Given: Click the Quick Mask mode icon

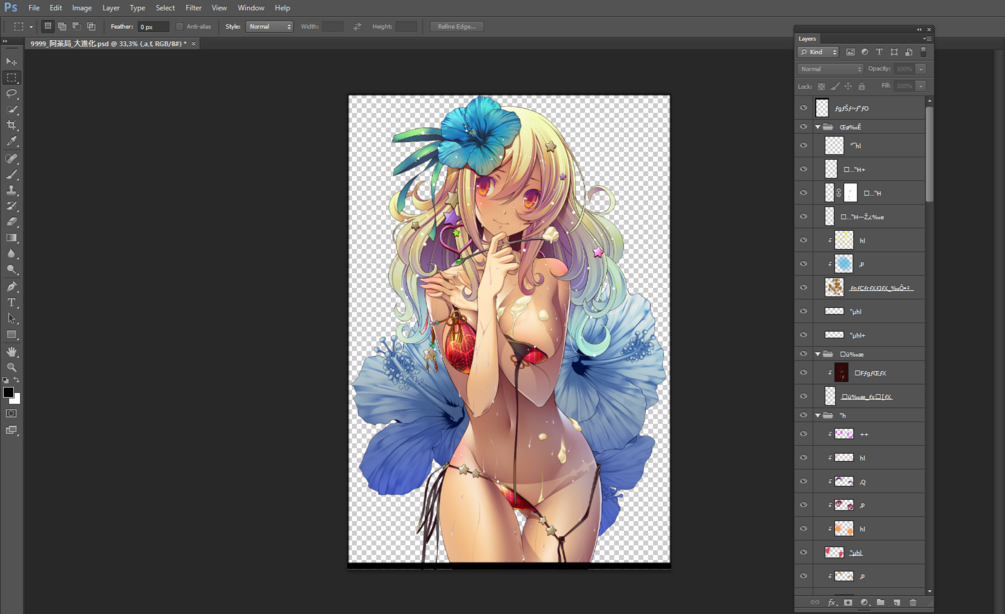Looking at the screenshot, I should 12,413.
